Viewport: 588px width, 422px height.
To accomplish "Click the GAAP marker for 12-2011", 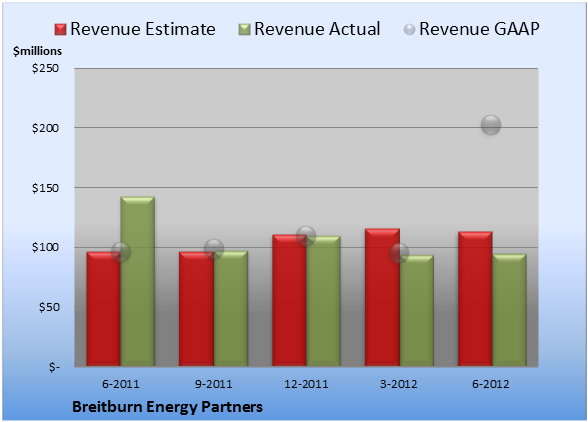I will tap(306, 236).
